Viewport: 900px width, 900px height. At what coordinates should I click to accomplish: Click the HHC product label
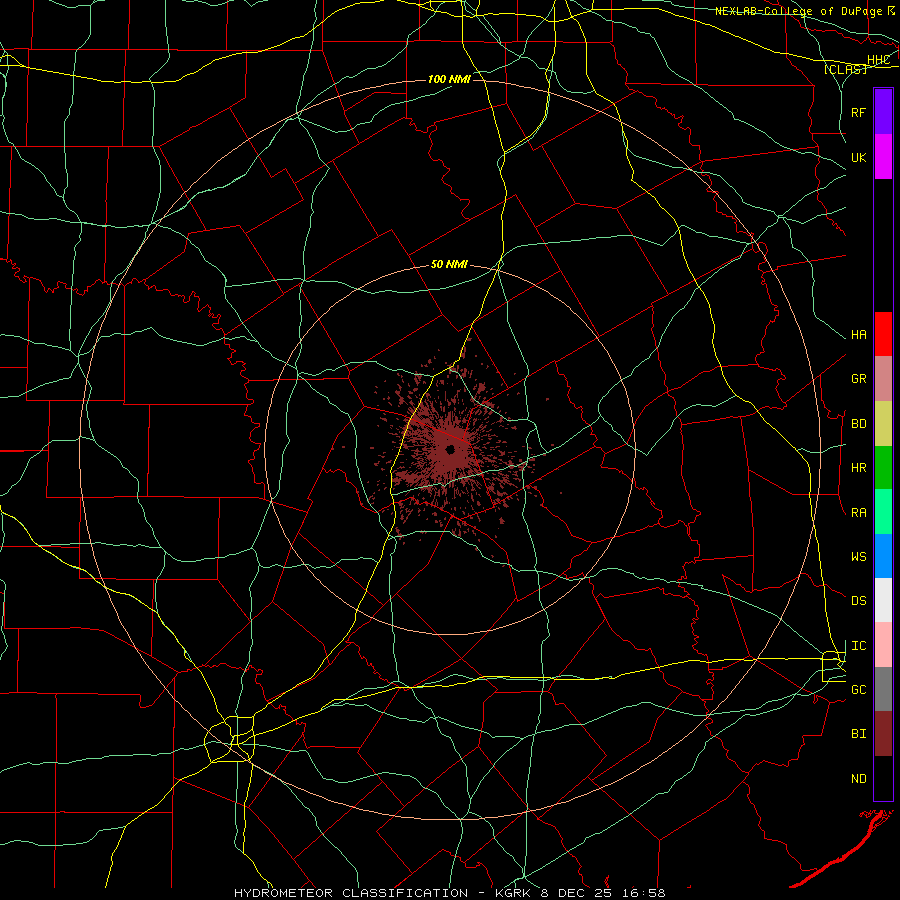click(878, 60)
